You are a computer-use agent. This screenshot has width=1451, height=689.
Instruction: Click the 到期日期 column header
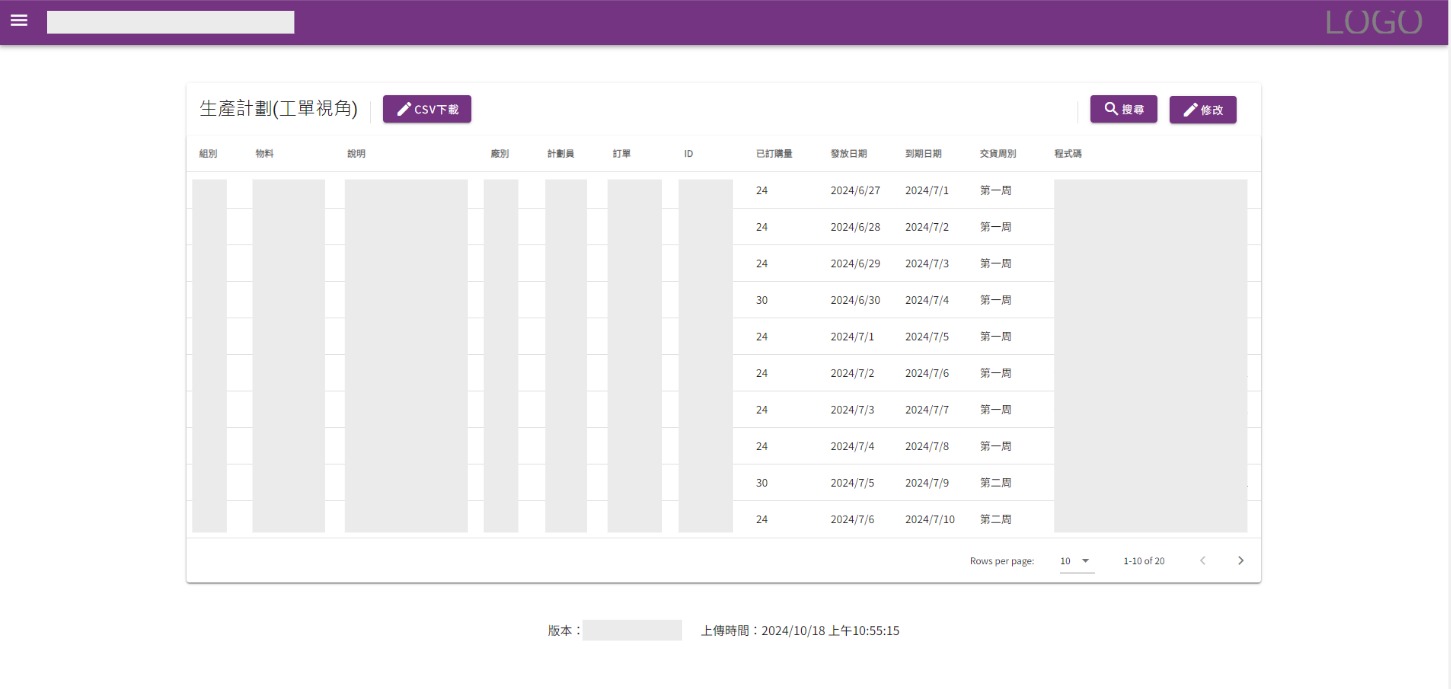(923, 154)
